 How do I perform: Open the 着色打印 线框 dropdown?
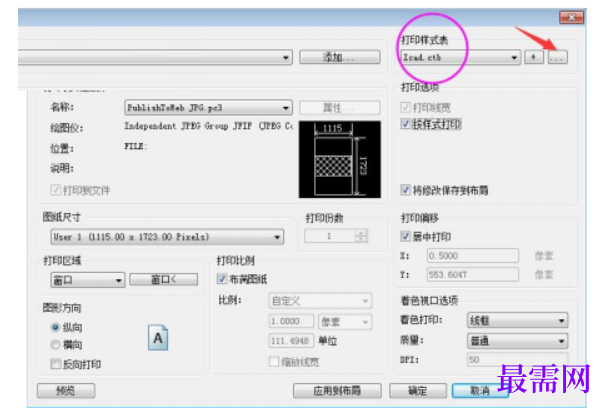517,320
